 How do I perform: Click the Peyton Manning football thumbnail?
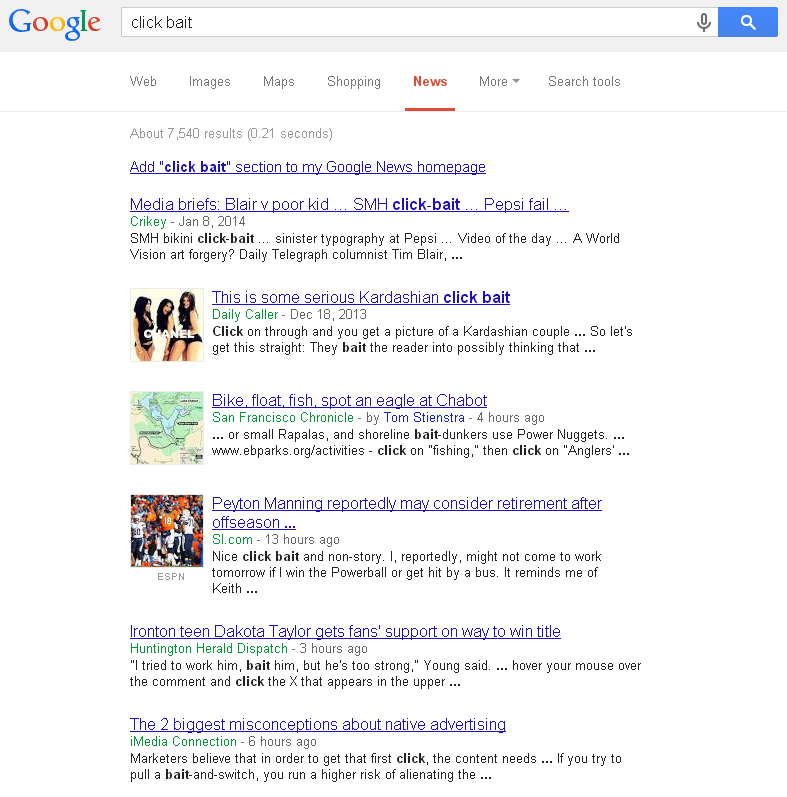[167, 531]
